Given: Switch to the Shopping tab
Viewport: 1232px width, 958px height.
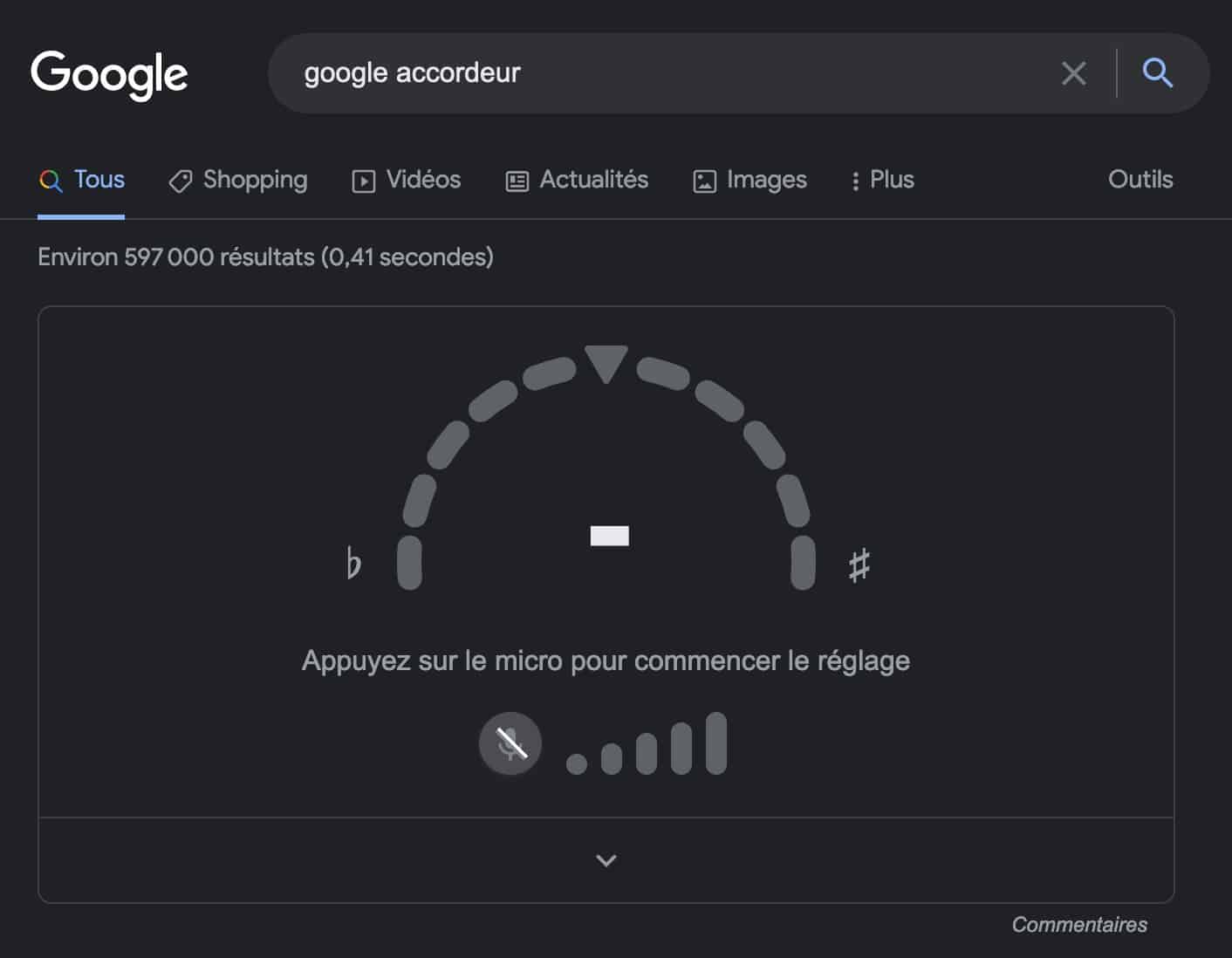Looking at the screenshot, I should pyautogui.click(x=238, y=180).
